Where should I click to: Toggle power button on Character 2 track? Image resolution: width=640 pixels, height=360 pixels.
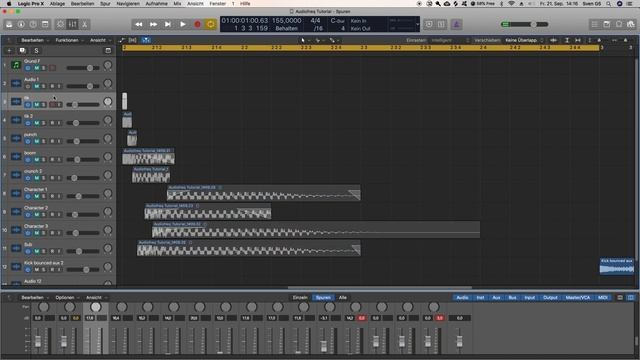(x=28, y=215)
